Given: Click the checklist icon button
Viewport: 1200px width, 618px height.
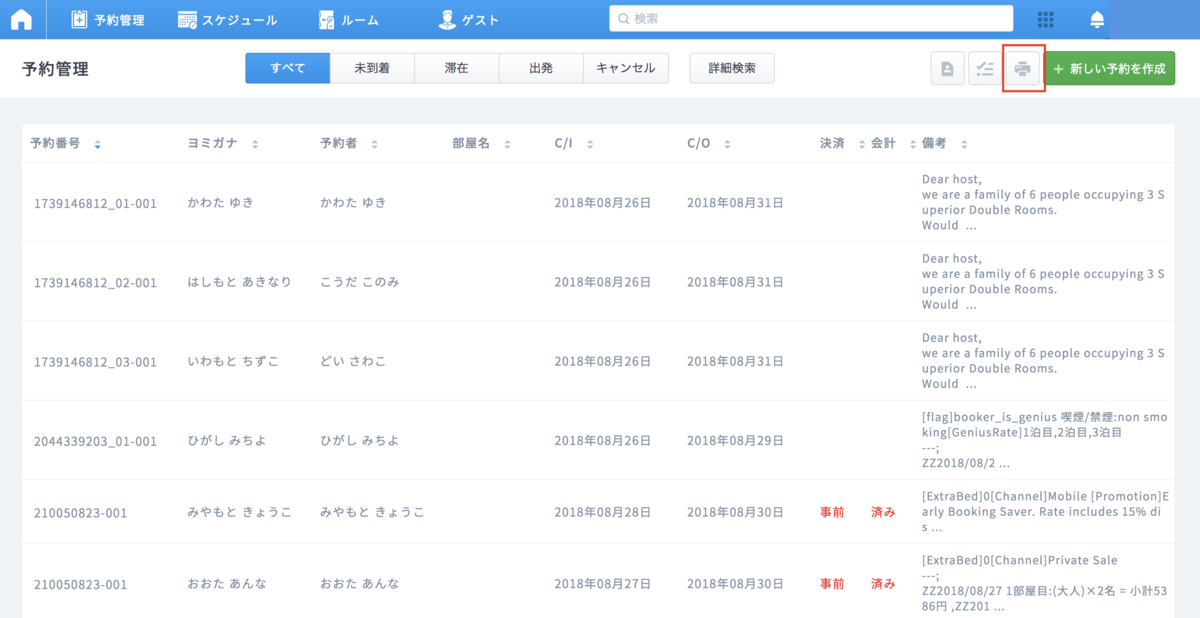Looking at the screenshot, I should tap(985, 69).
